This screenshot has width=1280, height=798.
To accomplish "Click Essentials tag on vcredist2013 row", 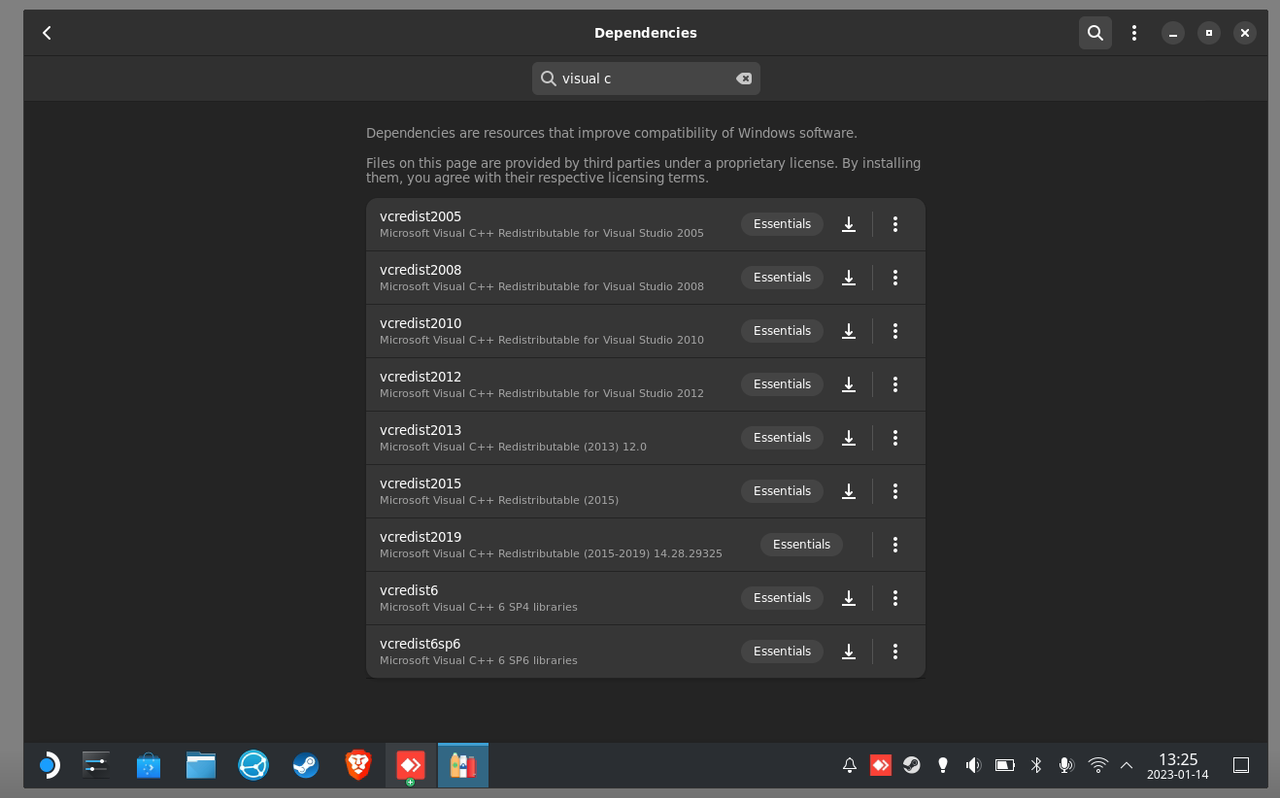I will (x=782, y=438).
